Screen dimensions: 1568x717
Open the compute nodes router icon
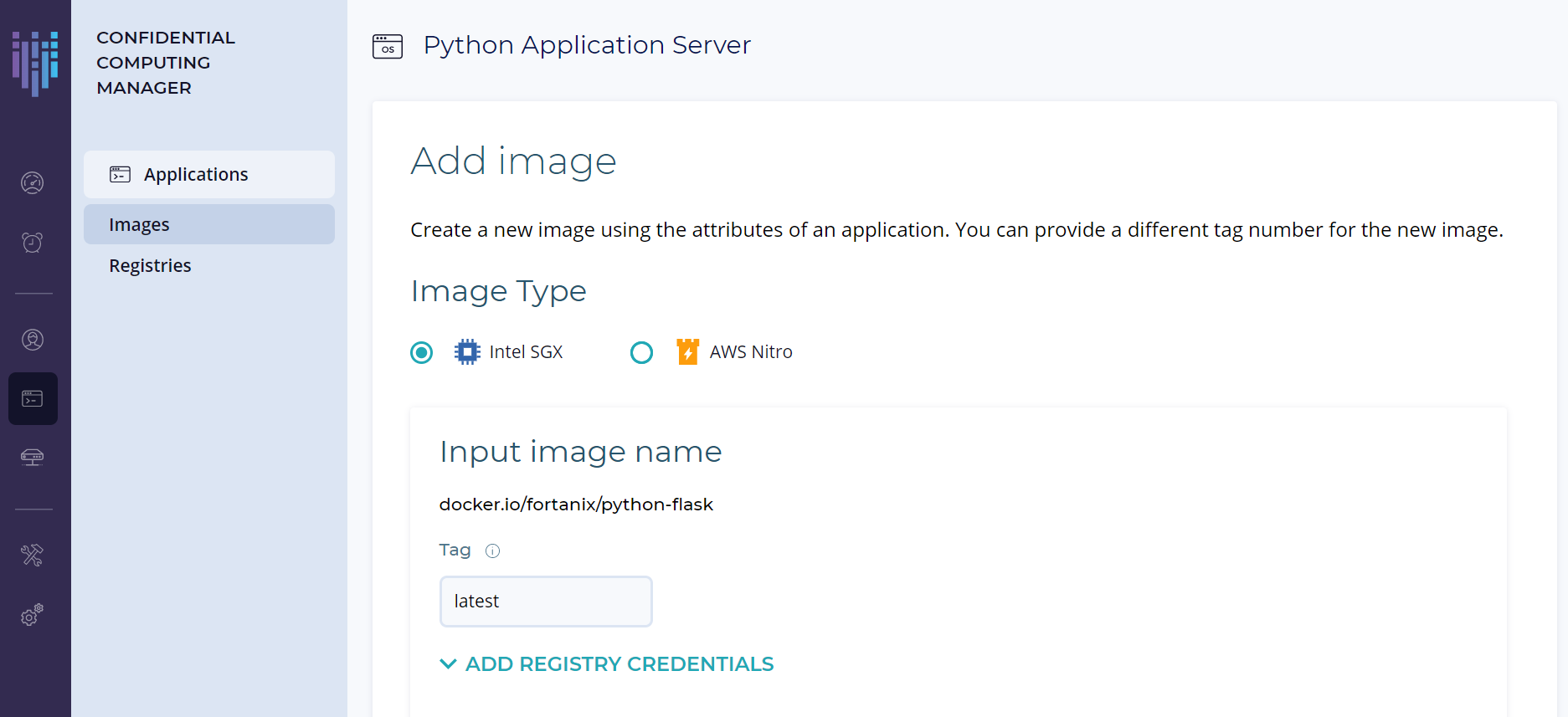click(32, 457)
